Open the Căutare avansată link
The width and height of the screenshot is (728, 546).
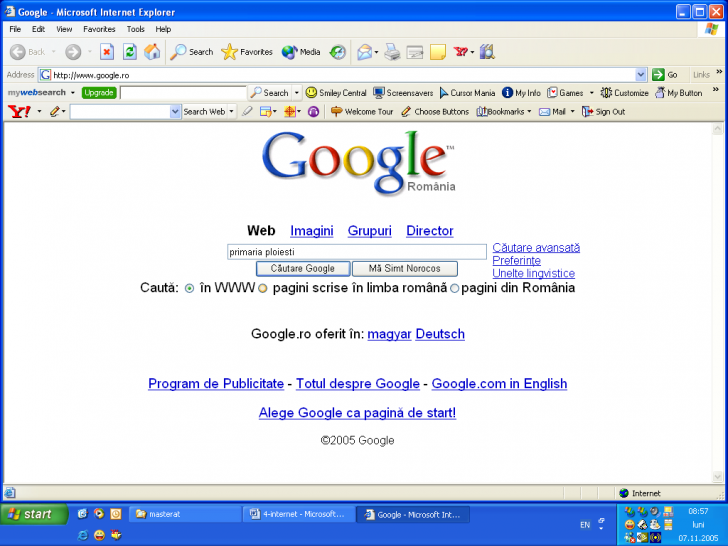tap(536, 248)
